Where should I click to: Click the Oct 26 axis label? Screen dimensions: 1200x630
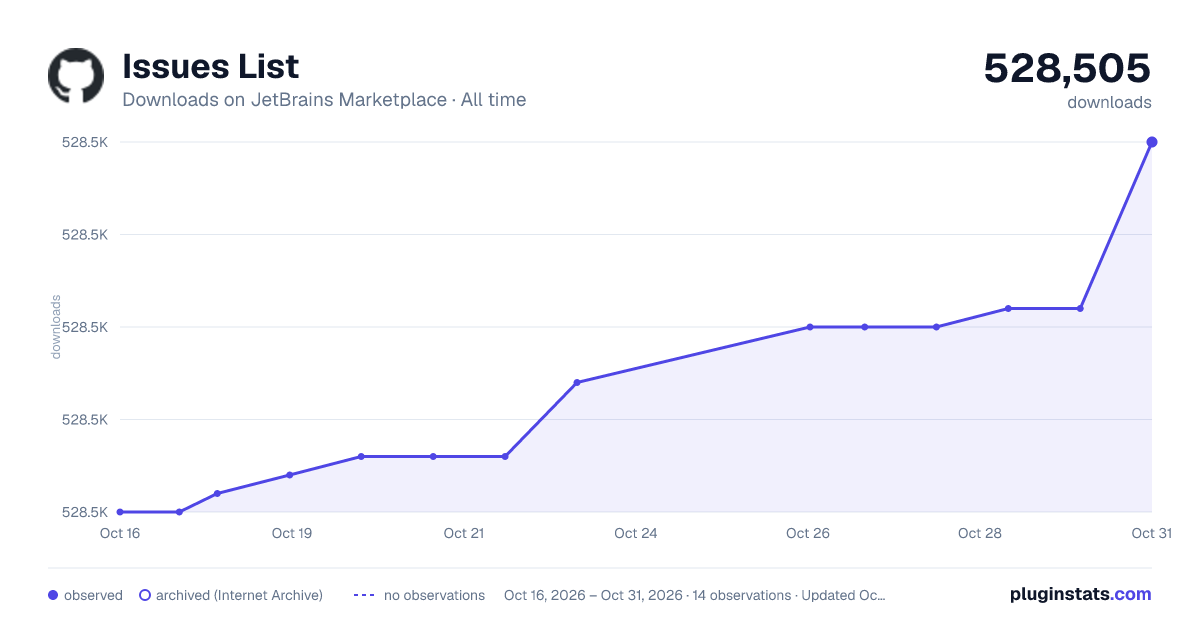pyautogui.click(x=808, y=533)
